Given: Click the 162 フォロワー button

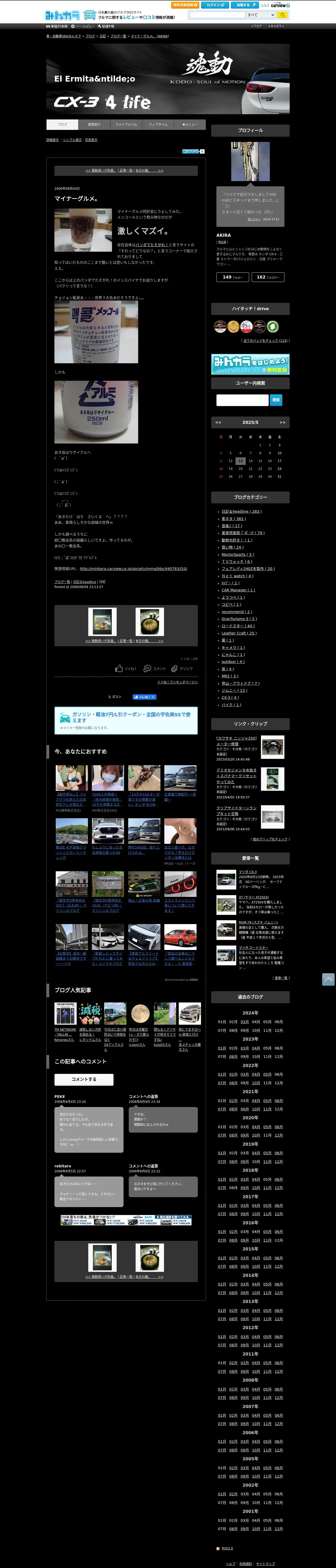Looking at the screenshot, I should pos(268,277).
